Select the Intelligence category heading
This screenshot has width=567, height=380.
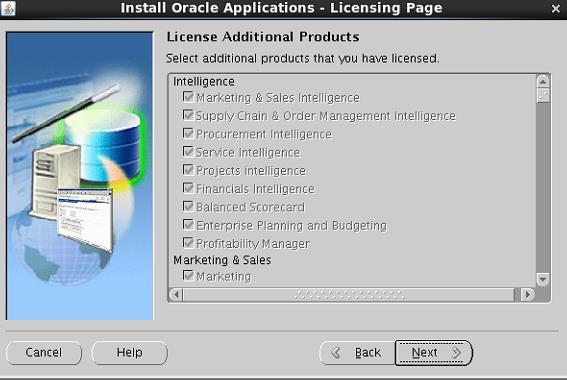click(204, 82)
